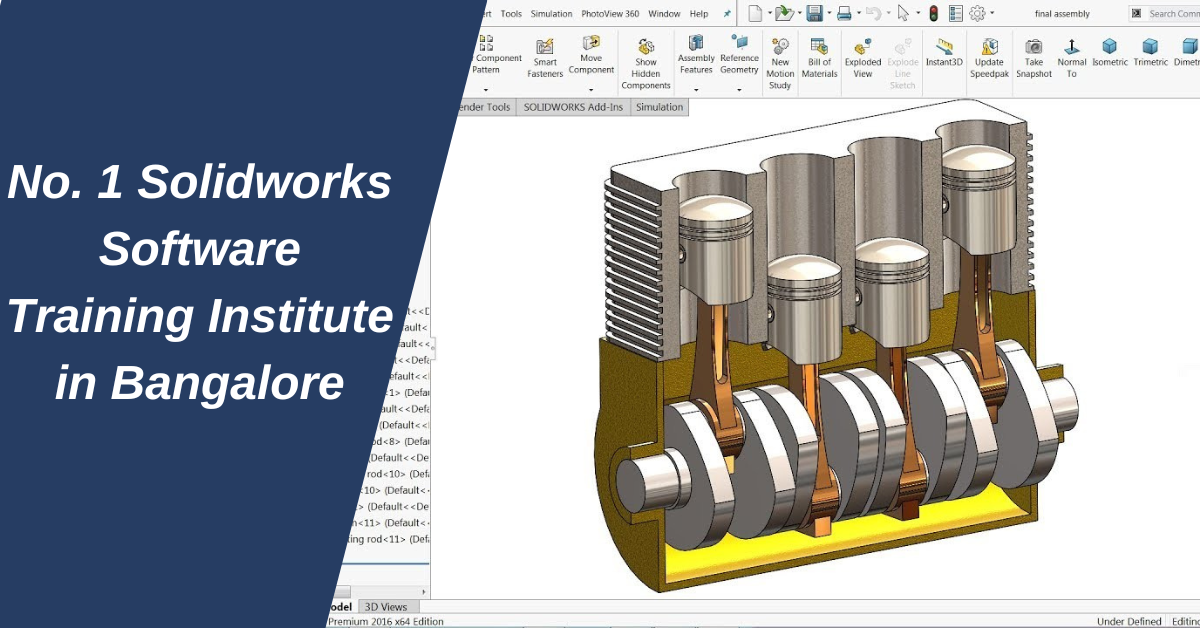The width and height of the screenshot is (1200, 628).
Task: Open the Help menu
Action: pos(699,14)
